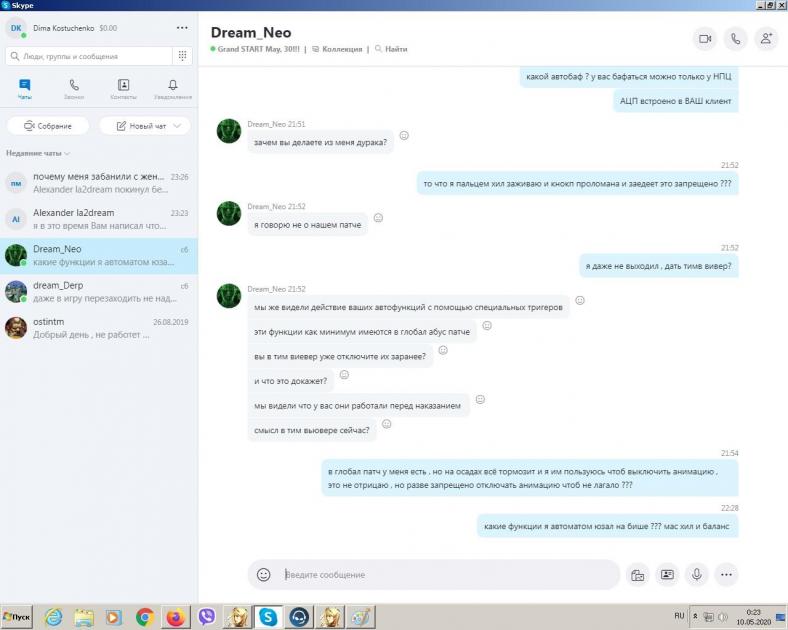
Task: Open more options beside message input
Action: pyautogui.click(x=726, y=575)
